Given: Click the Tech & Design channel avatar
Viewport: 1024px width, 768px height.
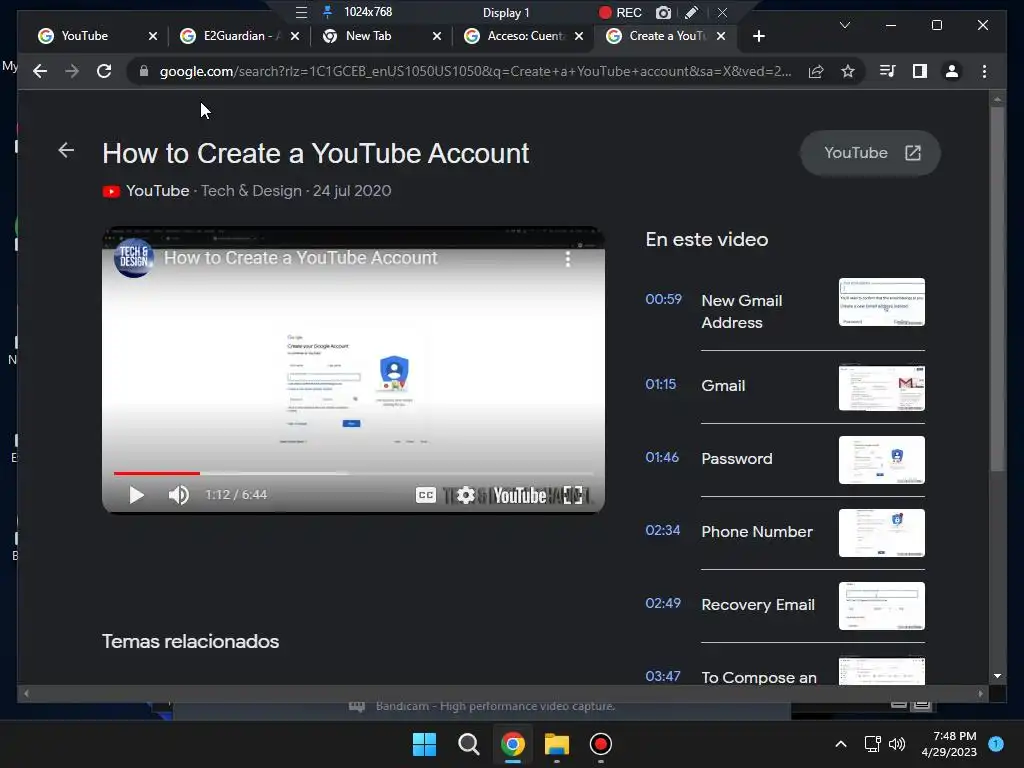Looking at the screenshot, I should 134,257.
